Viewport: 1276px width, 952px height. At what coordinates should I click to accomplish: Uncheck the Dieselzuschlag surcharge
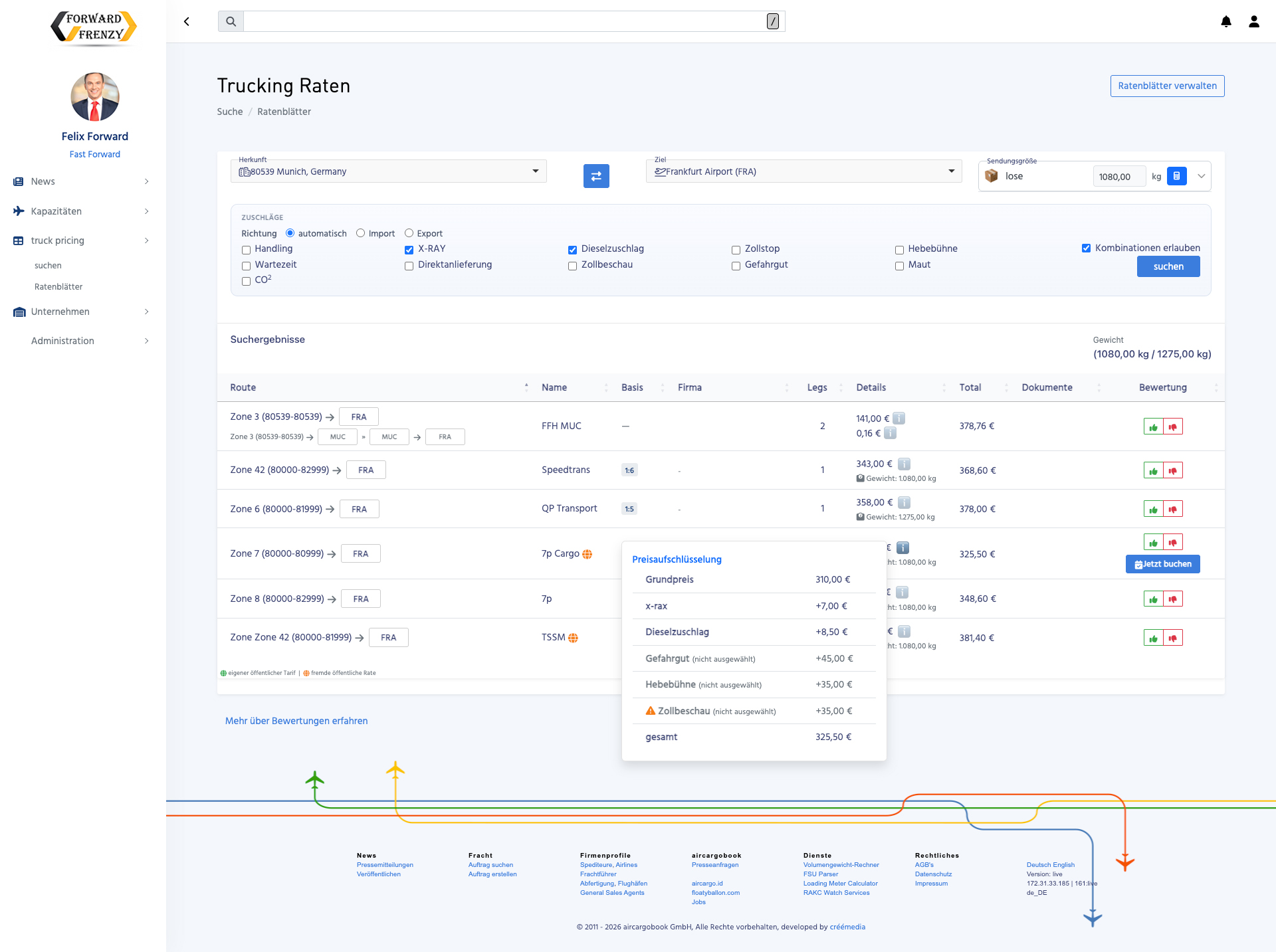572,250
